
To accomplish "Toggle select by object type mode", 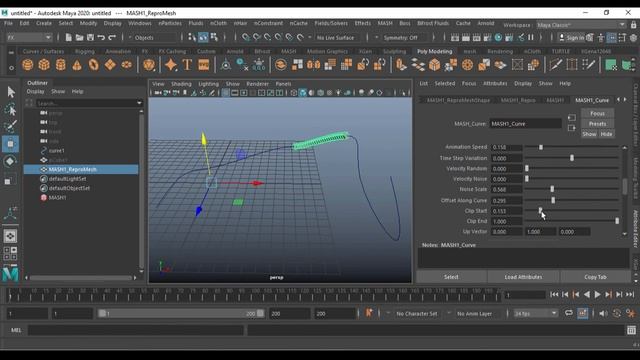I will coord(203,38).
